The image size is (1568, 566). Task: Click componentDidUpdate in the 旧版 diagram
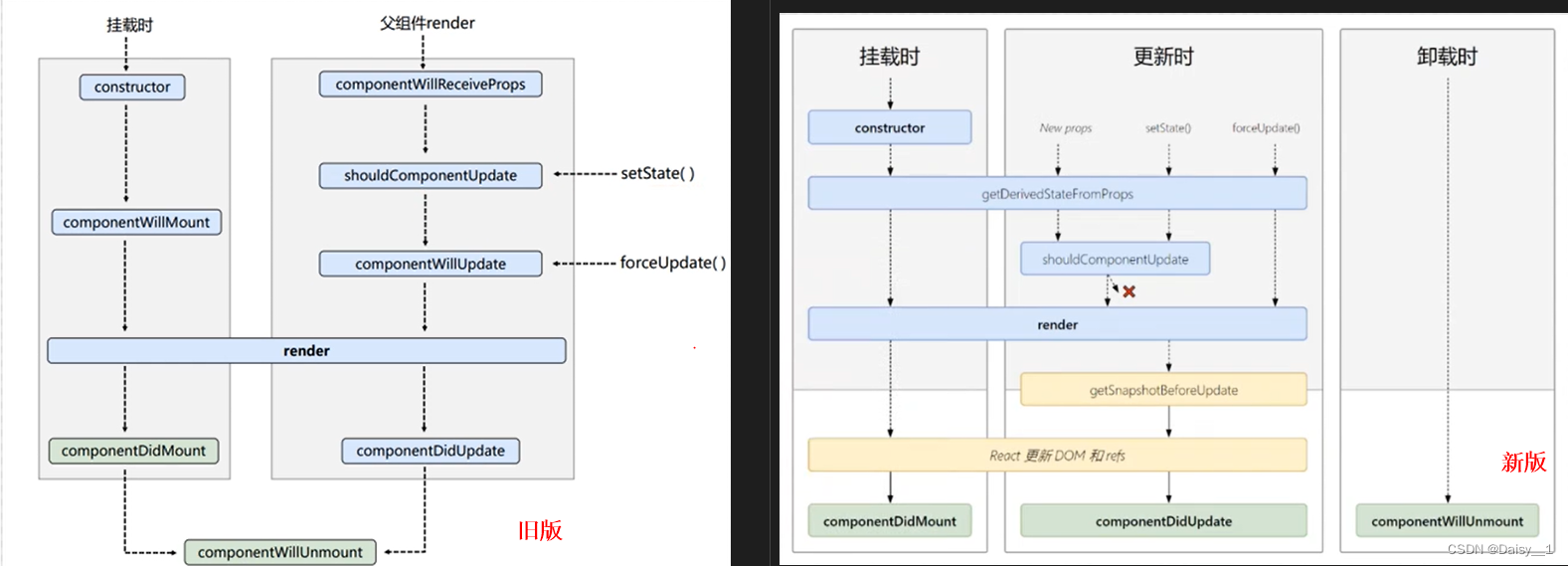(431, 451)
